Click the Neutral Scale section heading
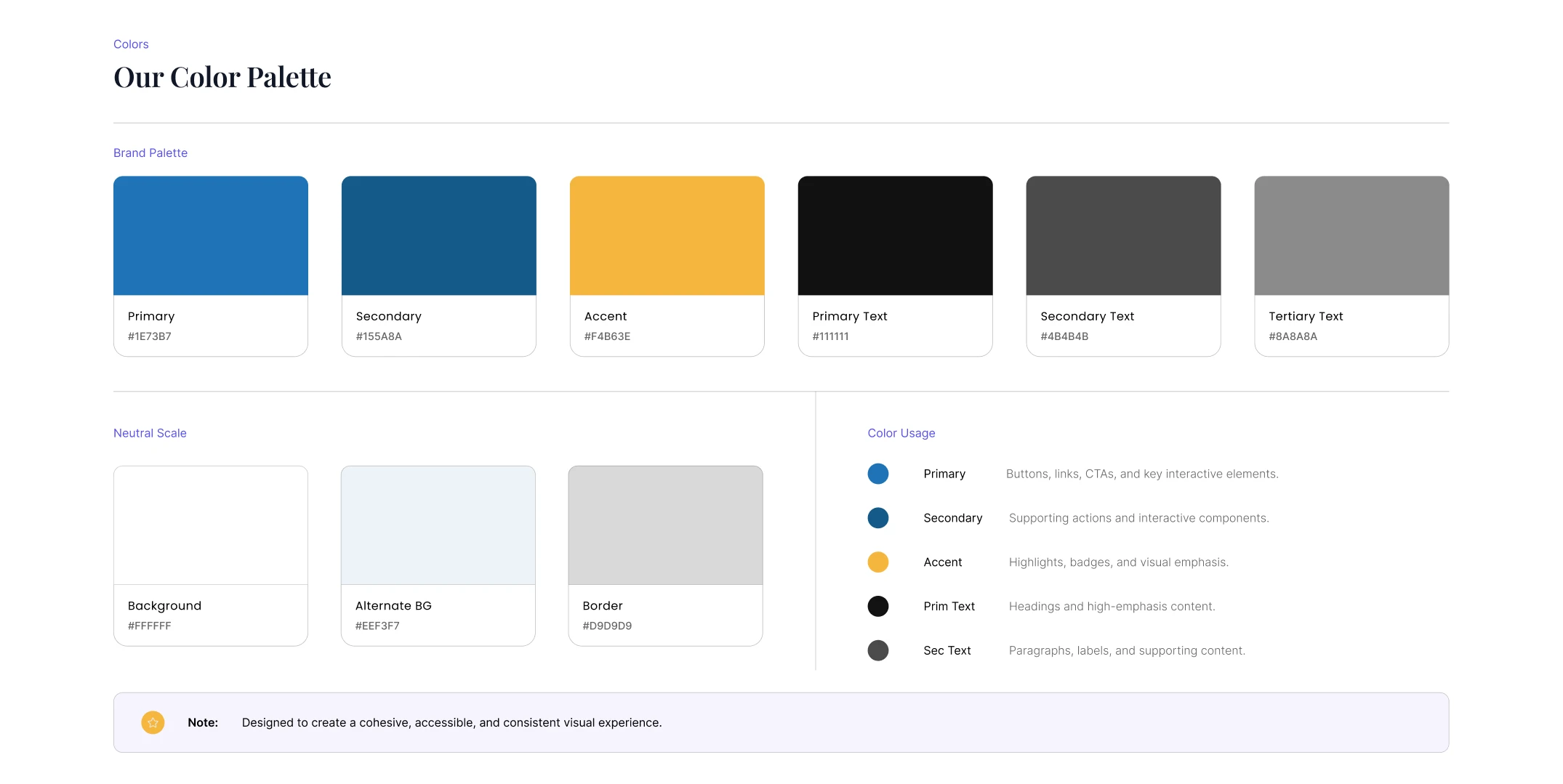Image resolution: width=1563 pixels, height=784 pixels. point(150,433)
